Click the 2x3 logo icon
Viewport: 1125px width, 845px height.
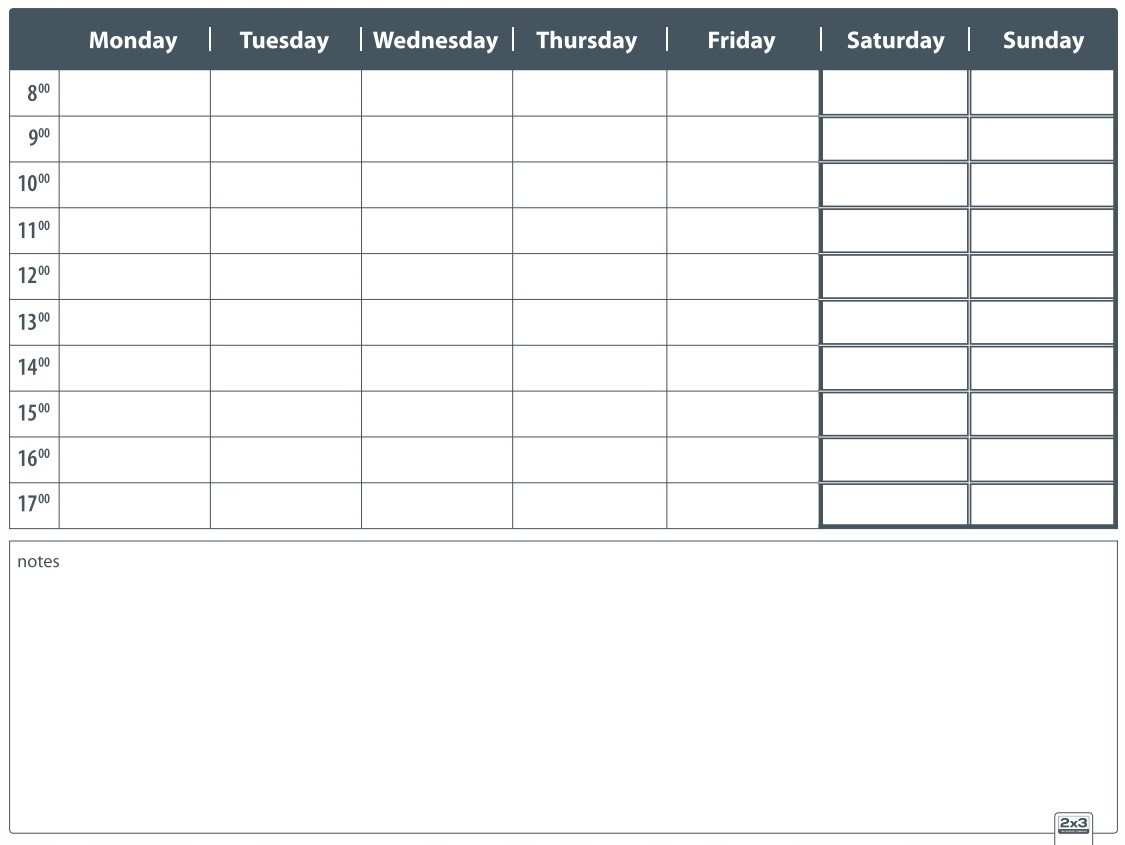(1073, 827)
